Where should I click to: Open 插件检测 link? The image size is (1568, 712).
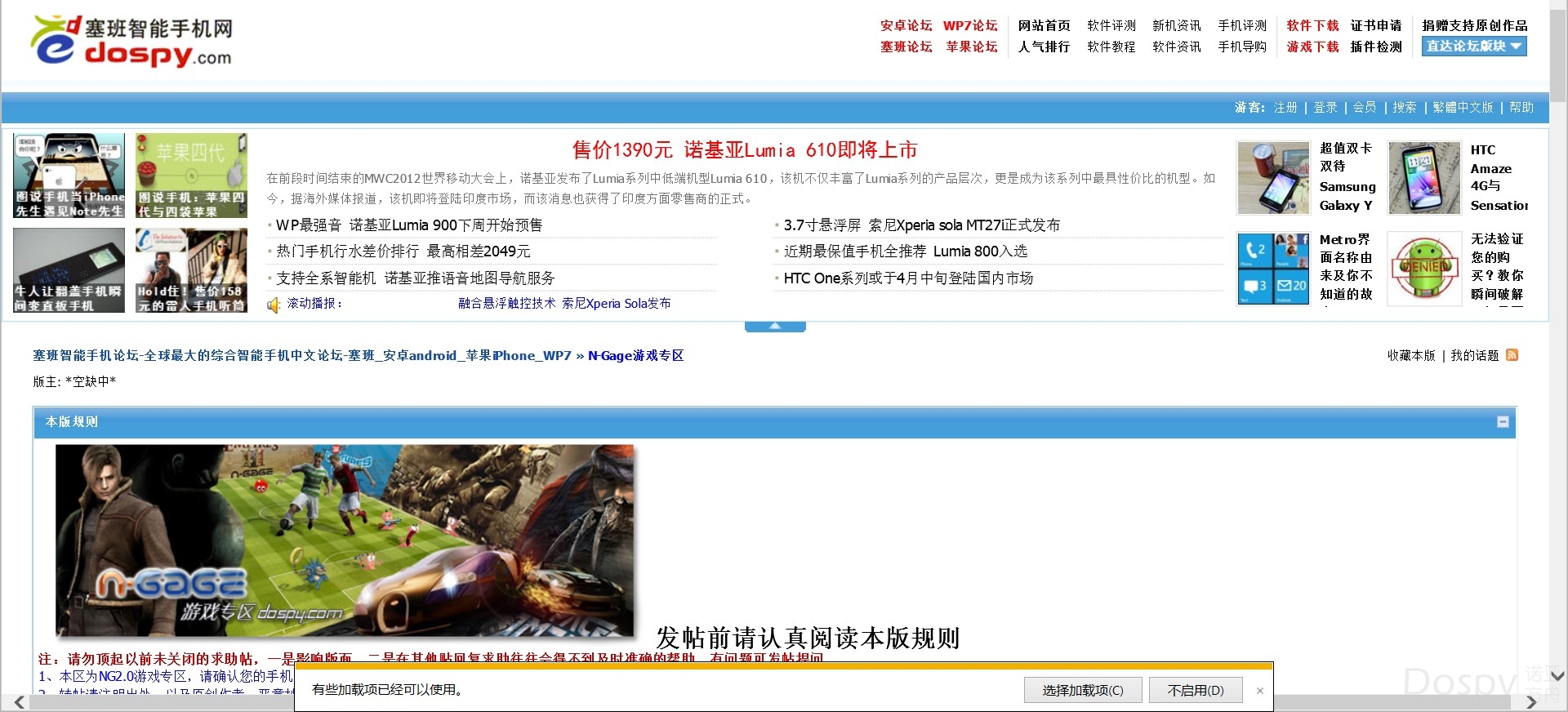tap(1376, 47)
